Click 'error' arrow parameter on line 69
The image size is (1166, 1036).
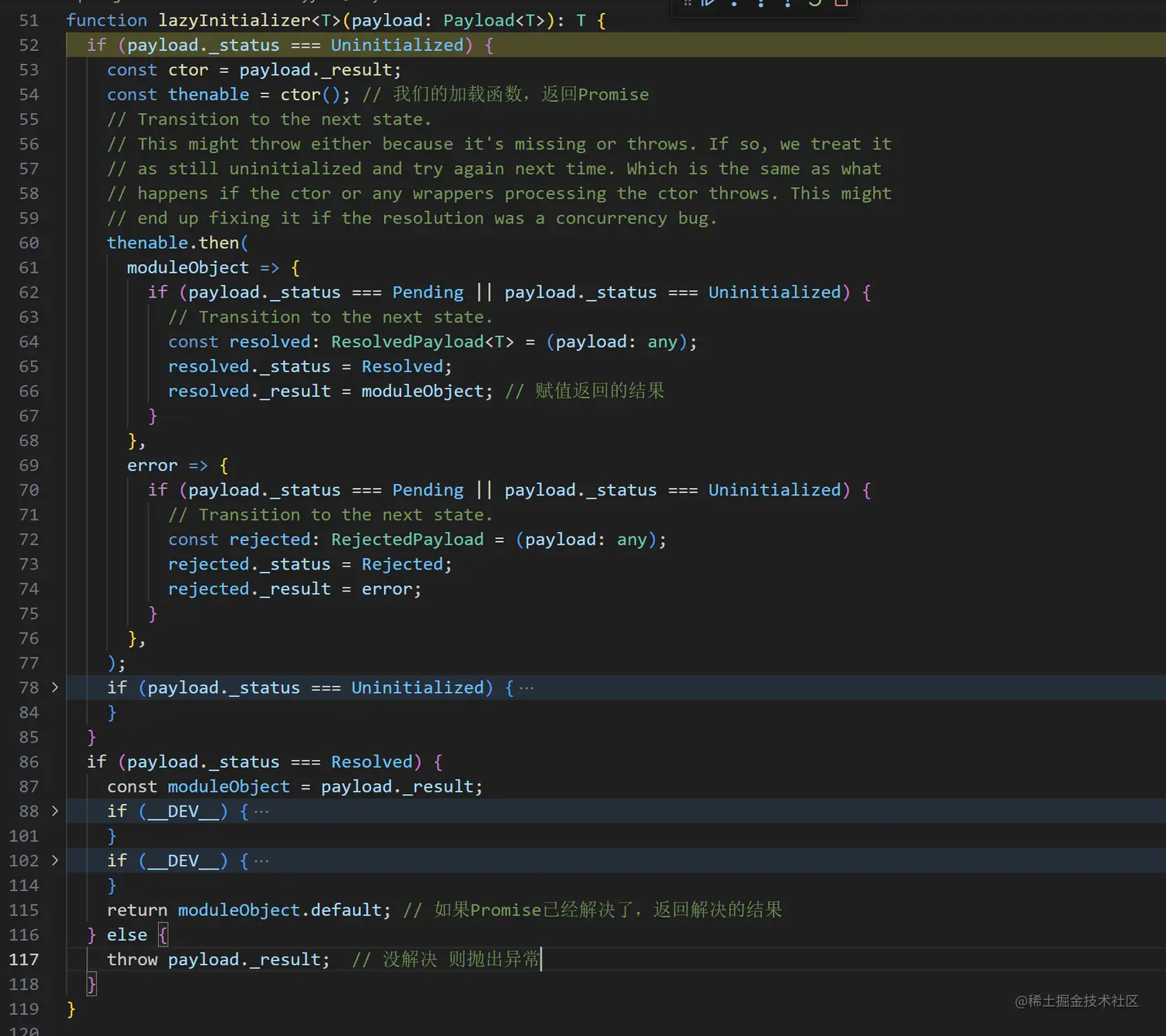point(152,466)
